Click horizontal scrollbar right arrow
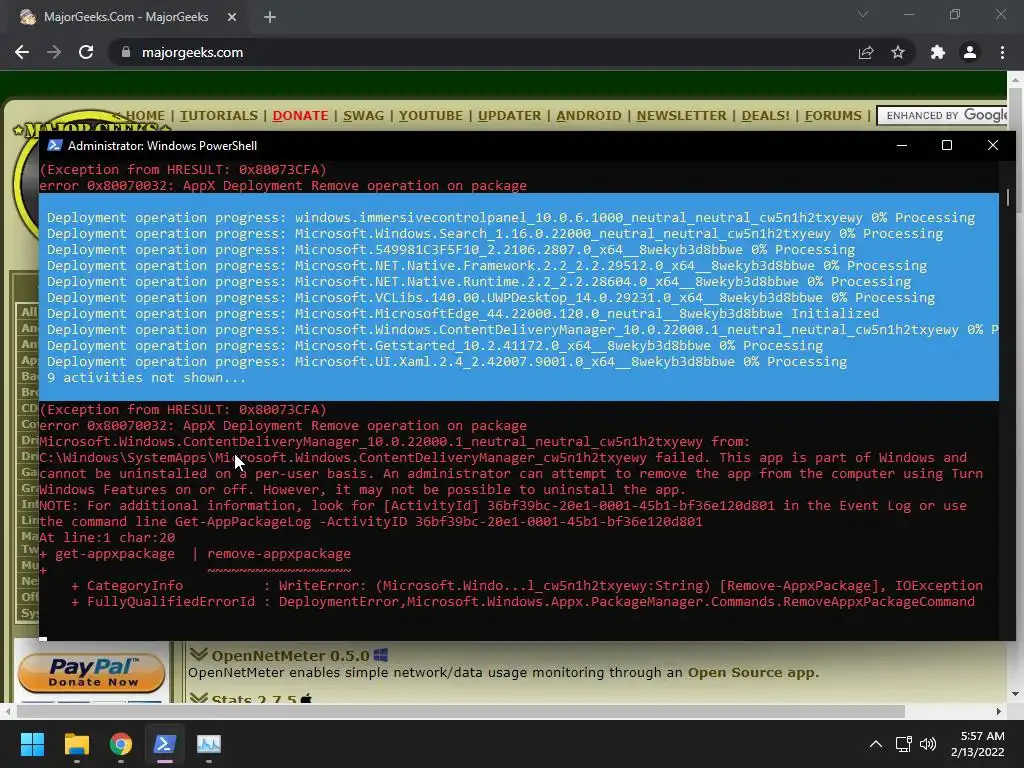 click(999, 711)
